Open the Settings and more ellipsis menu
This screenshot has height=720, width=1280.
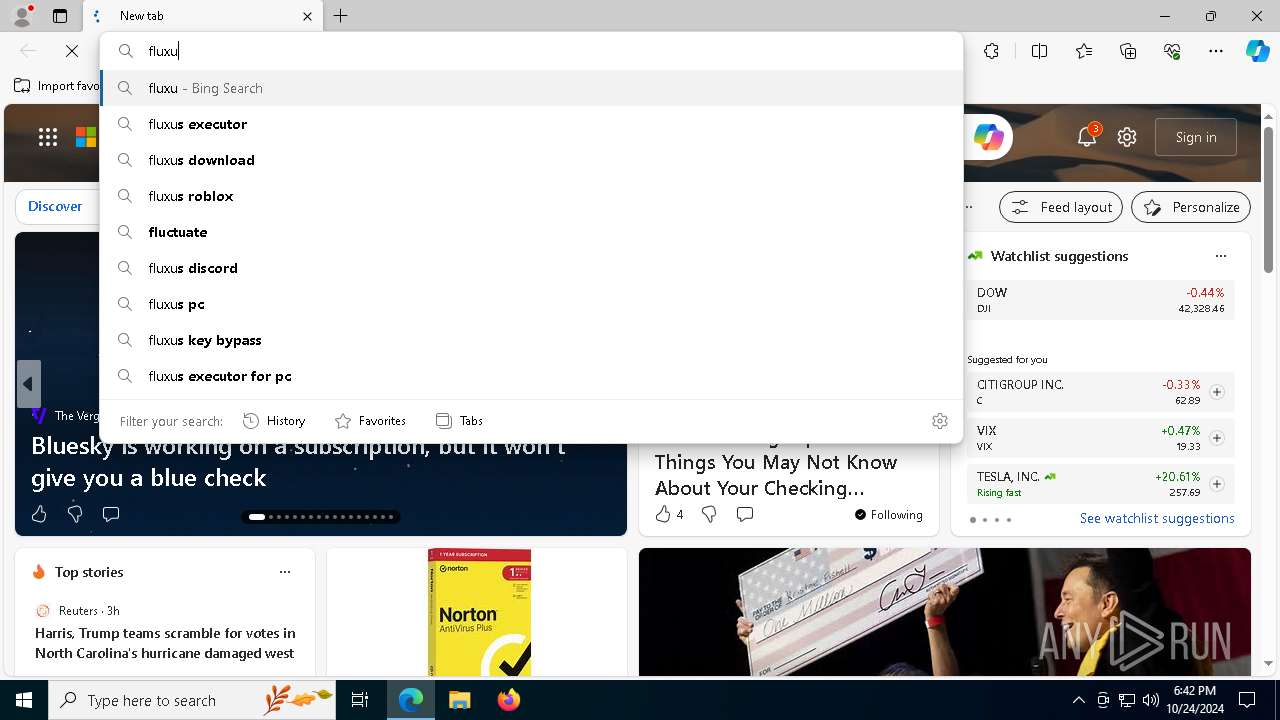pos(1216,51)
